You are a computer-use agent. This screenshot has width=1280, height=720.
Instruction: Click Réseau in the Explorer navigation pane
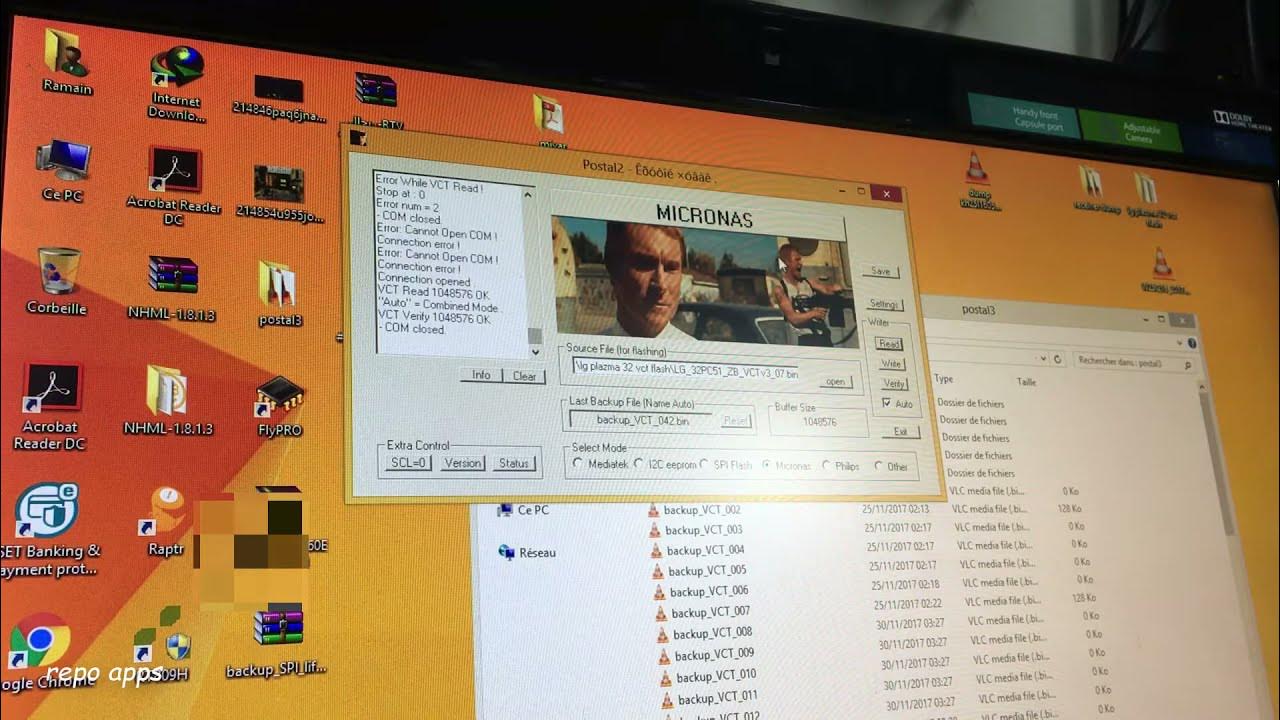[x=528, y=552]
